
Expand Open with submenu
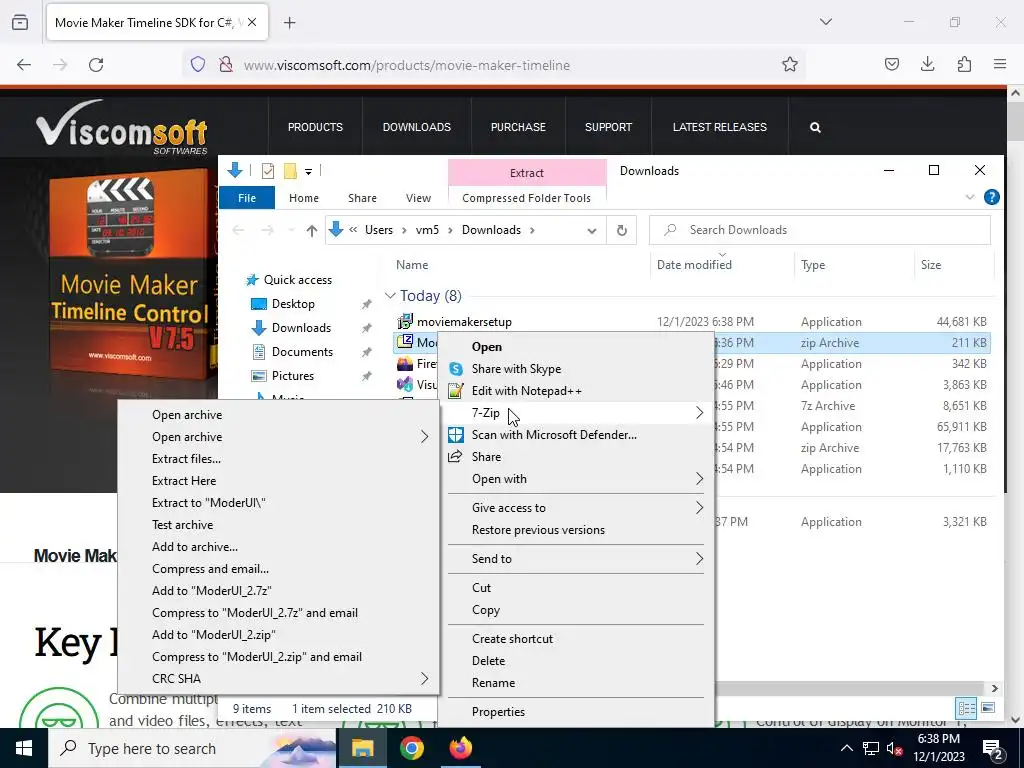click(699, 479)
